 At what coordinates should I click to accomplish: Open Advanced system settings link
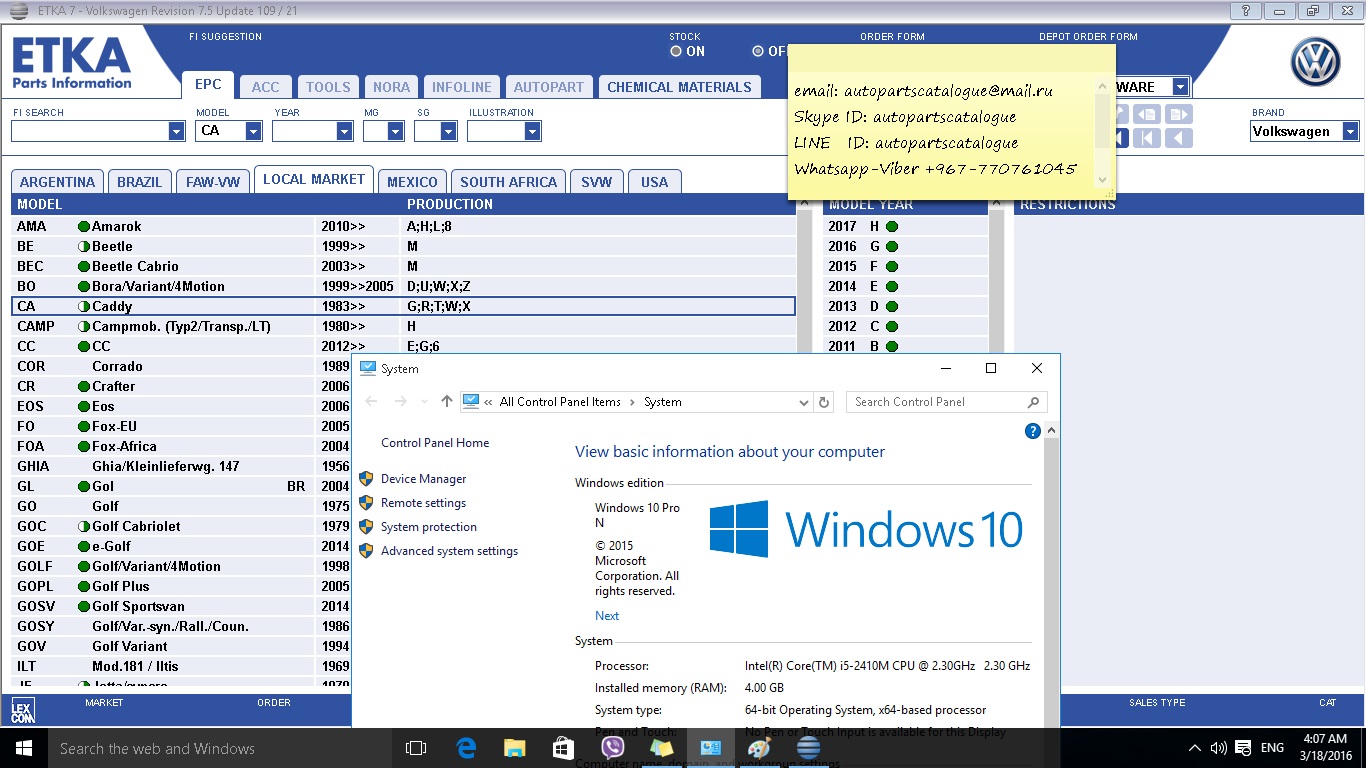(x=450, y=551)
